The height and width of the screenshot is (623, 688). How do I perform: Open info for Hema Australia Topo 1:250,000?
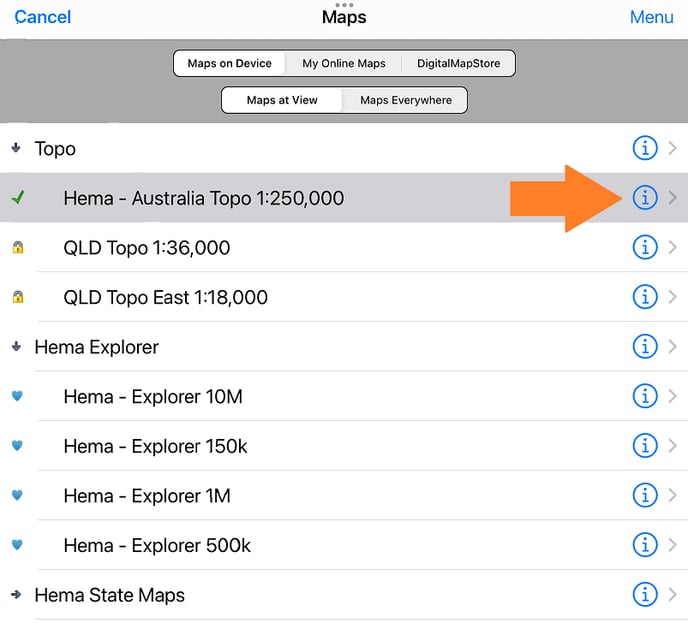[645, 198]
